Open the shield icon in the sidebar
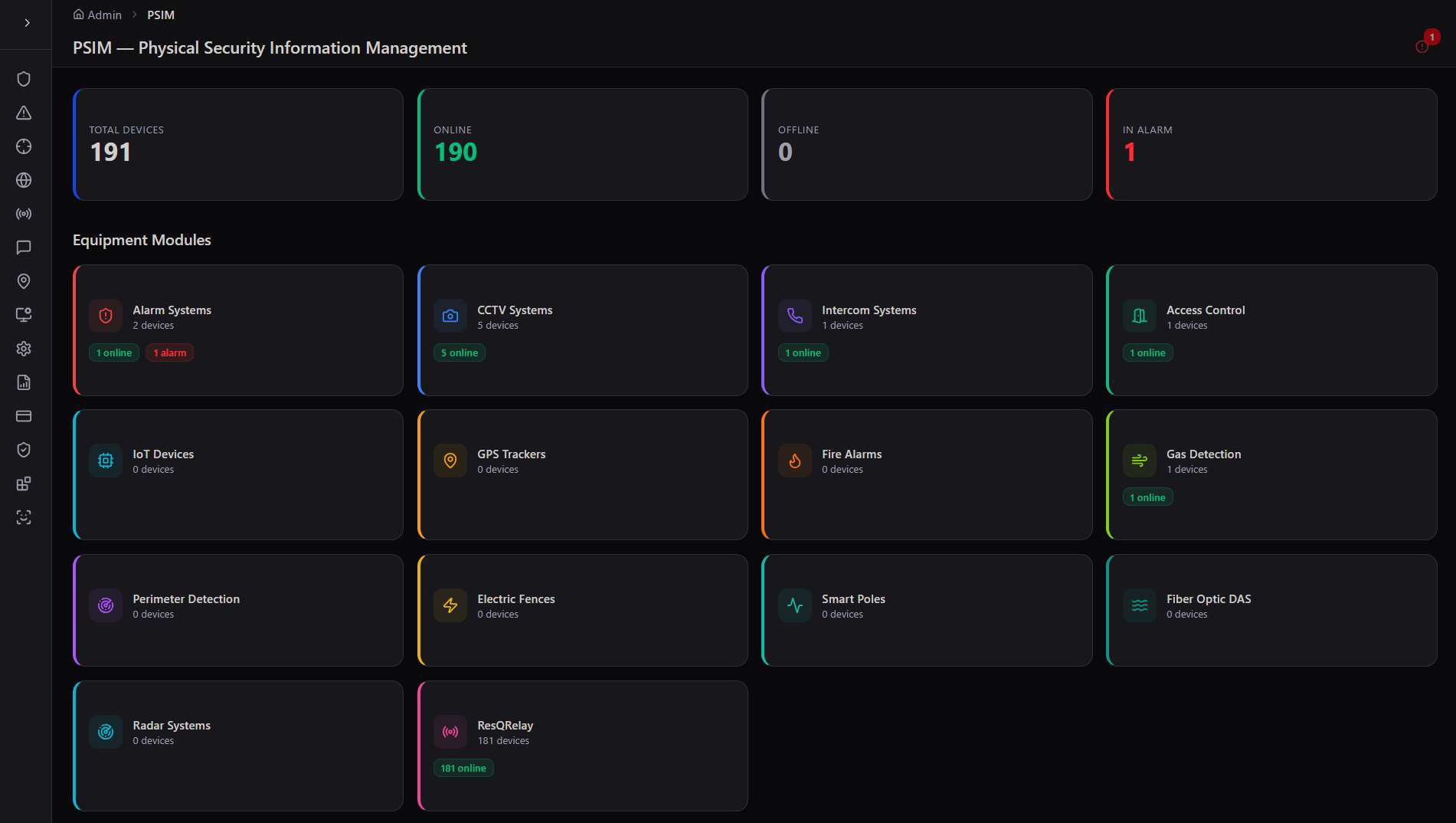 tap(24, 79)
